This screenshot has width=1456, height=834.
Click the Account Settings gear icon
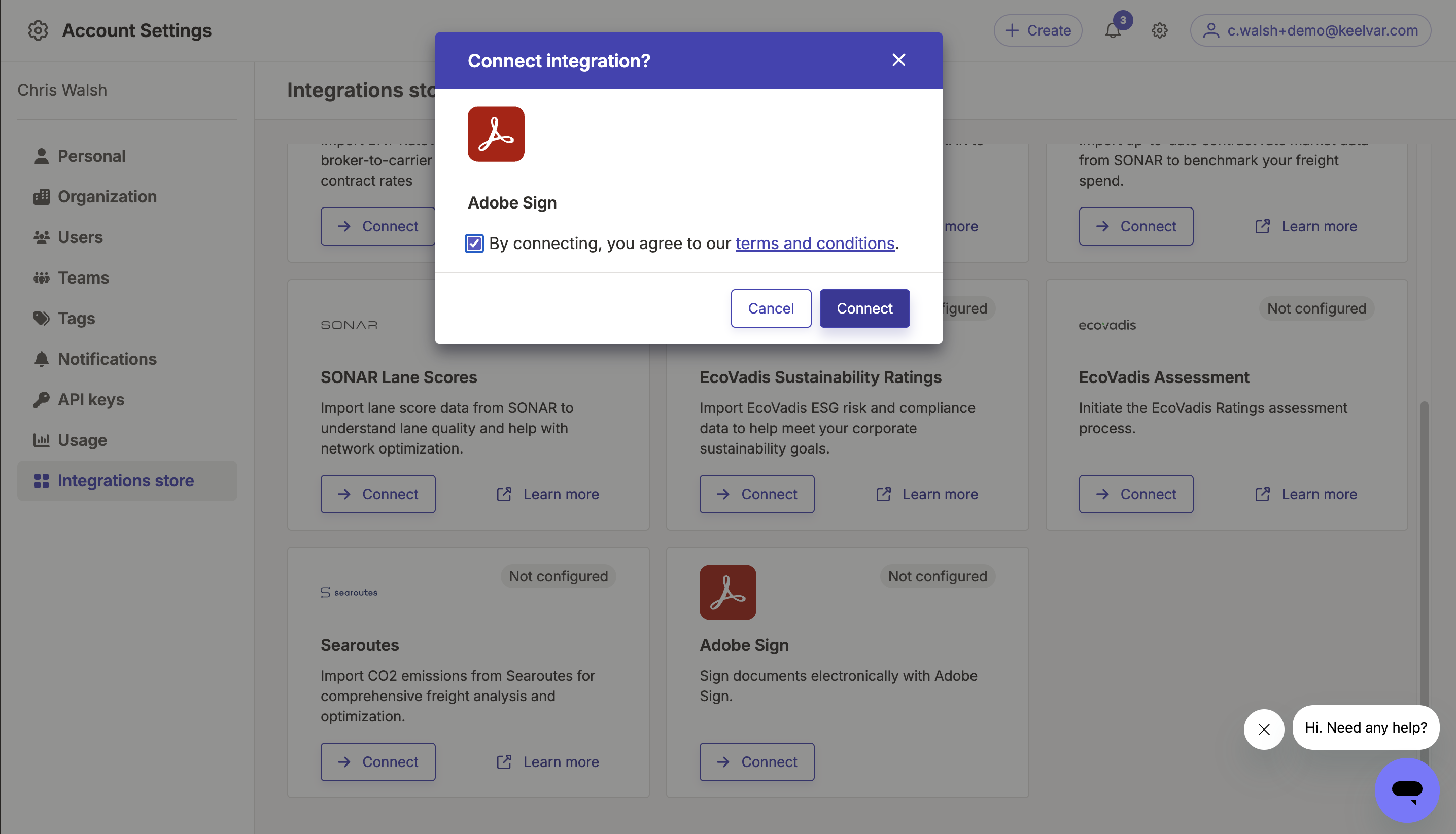(x=38, y=30)
